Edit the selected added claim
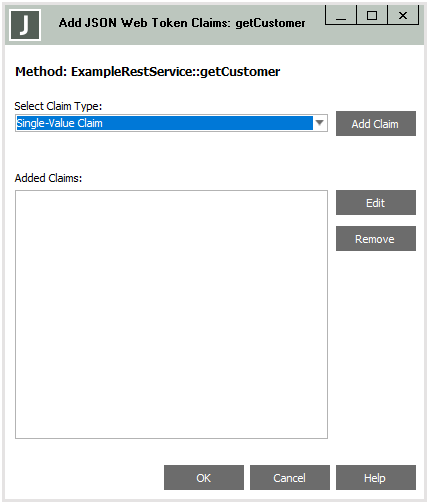This screenshot has height=504, width=429. 376,203
